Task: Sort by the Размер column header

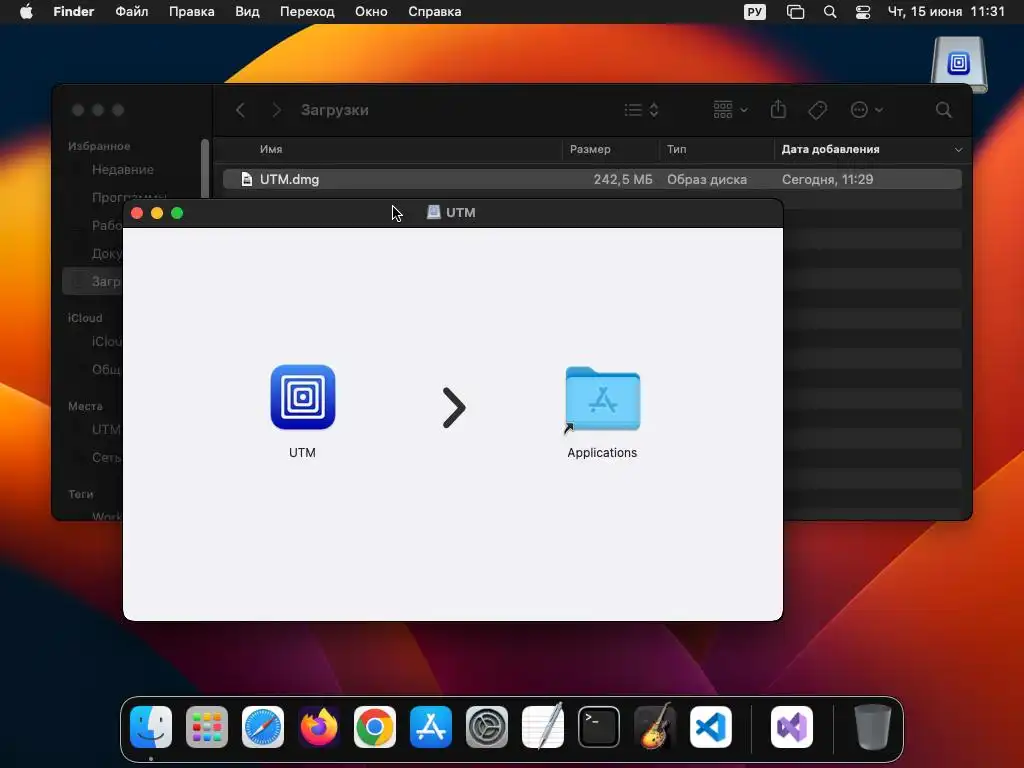Action: 590,150
